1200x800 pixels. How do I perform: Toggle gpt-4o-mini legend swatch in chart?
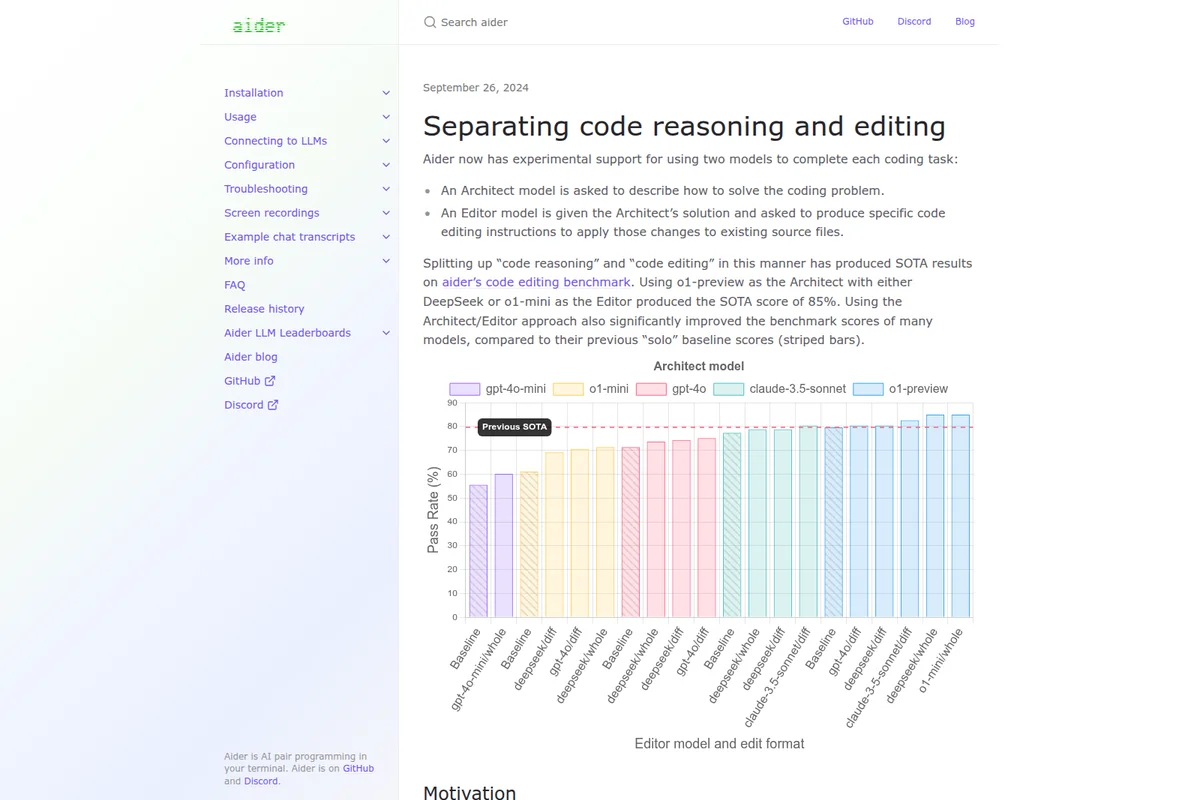pos(465,389)
